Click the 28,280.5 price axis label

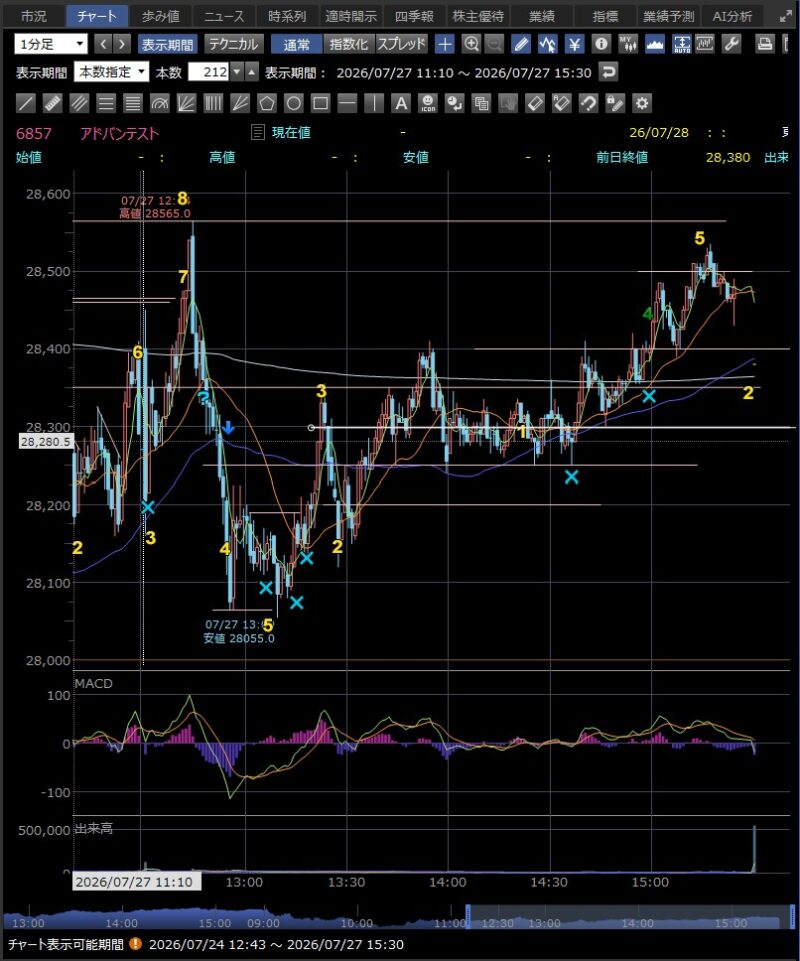(46, 441)
